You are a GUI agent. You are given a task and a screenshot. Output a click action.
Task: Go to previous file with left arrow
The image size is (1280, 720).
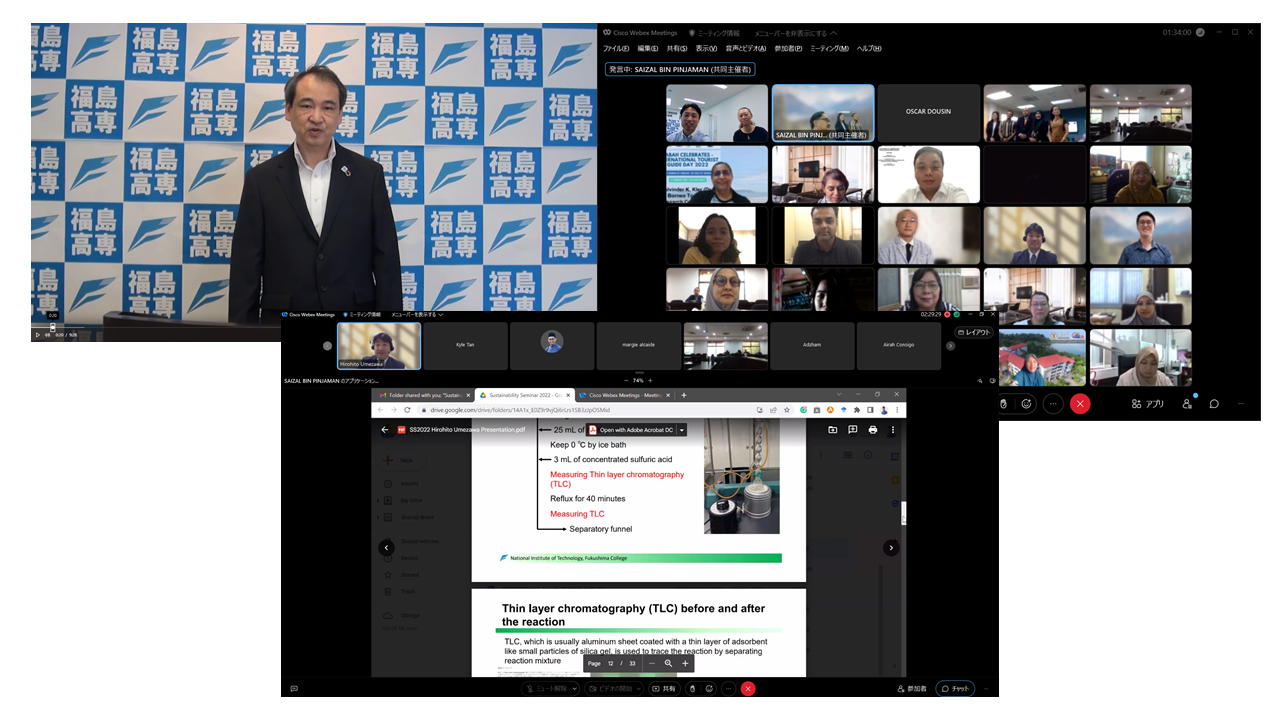tap(386, 548)
